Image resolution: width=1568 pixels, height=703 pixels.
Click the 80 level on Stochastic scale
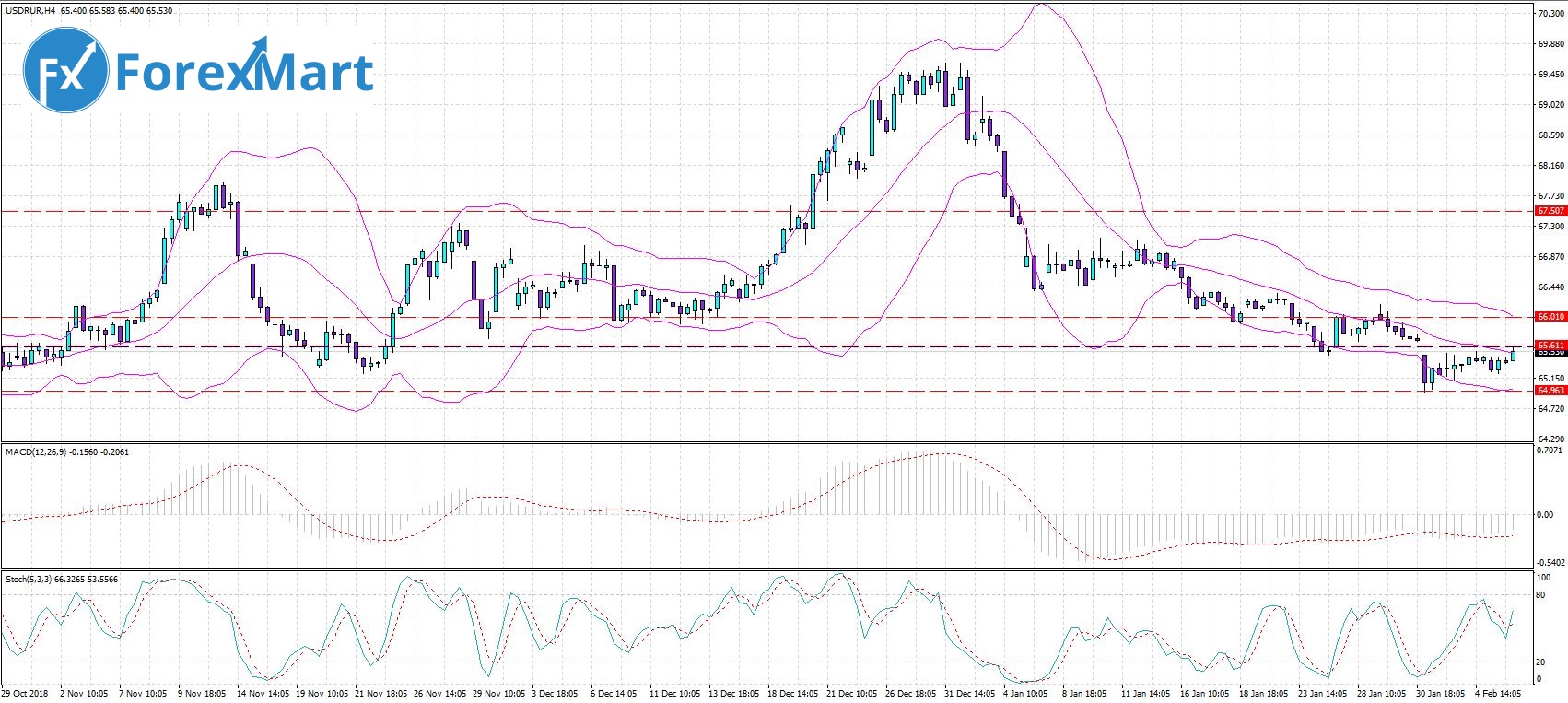click(x=1540, y=595)
